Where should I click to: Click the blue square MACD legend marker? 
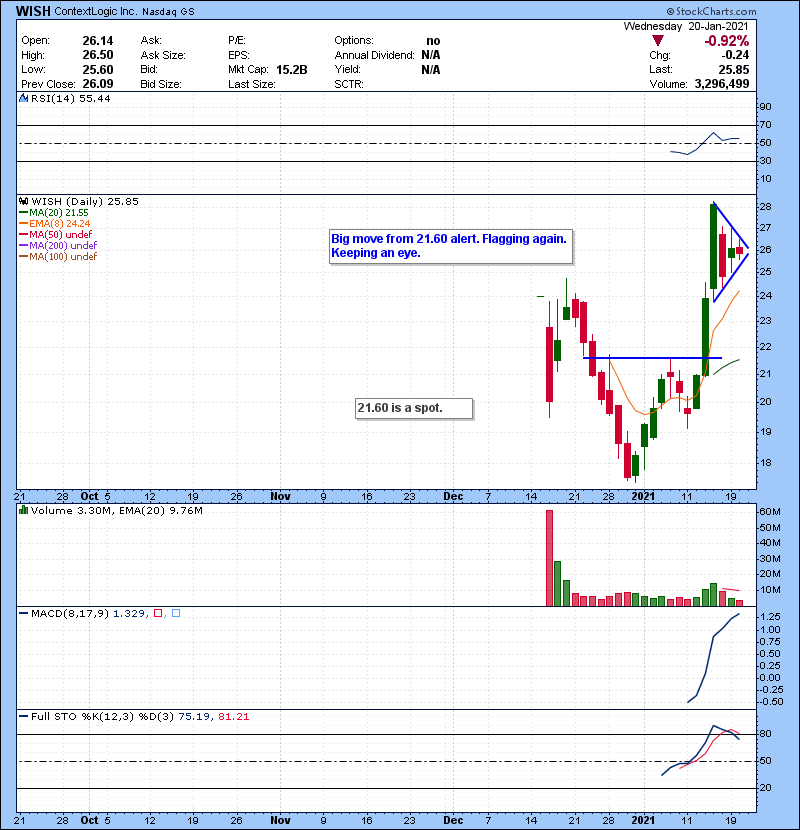(x=176, y=614)
